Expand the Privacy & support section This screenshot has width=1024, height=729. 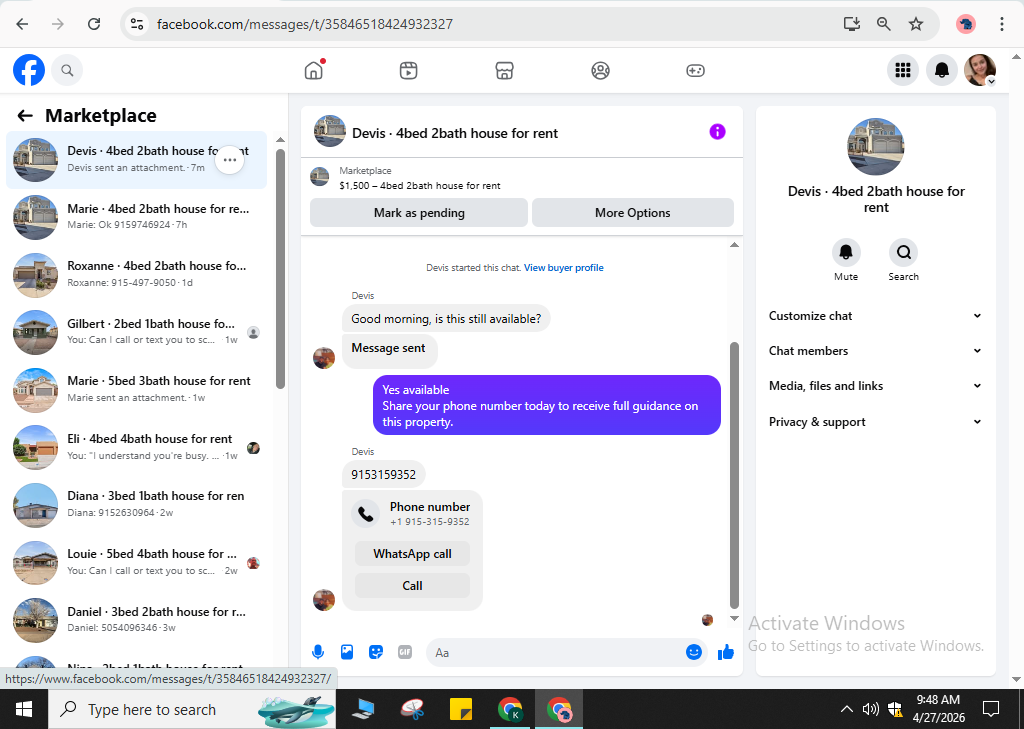(875, 422)
